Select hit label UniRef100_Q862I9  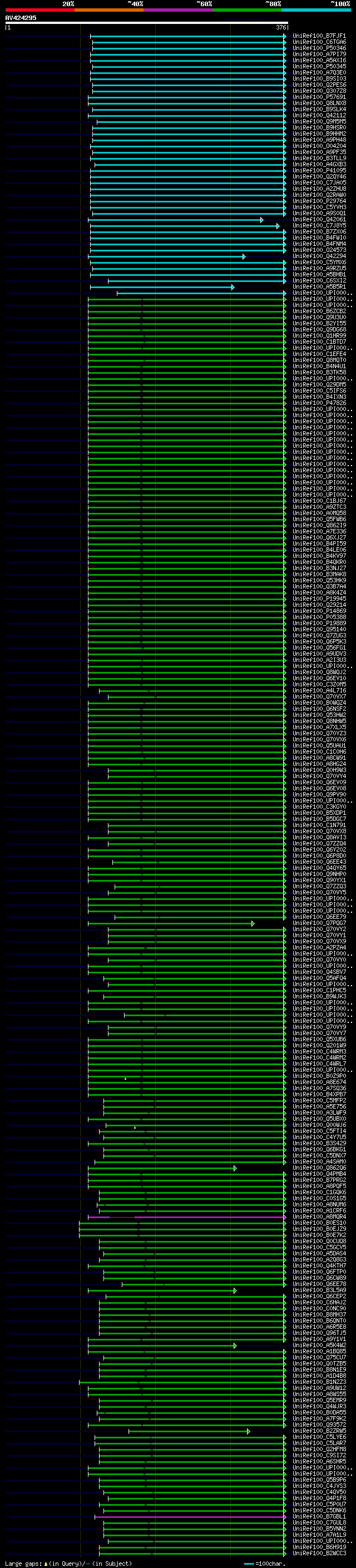click(319, 525)
